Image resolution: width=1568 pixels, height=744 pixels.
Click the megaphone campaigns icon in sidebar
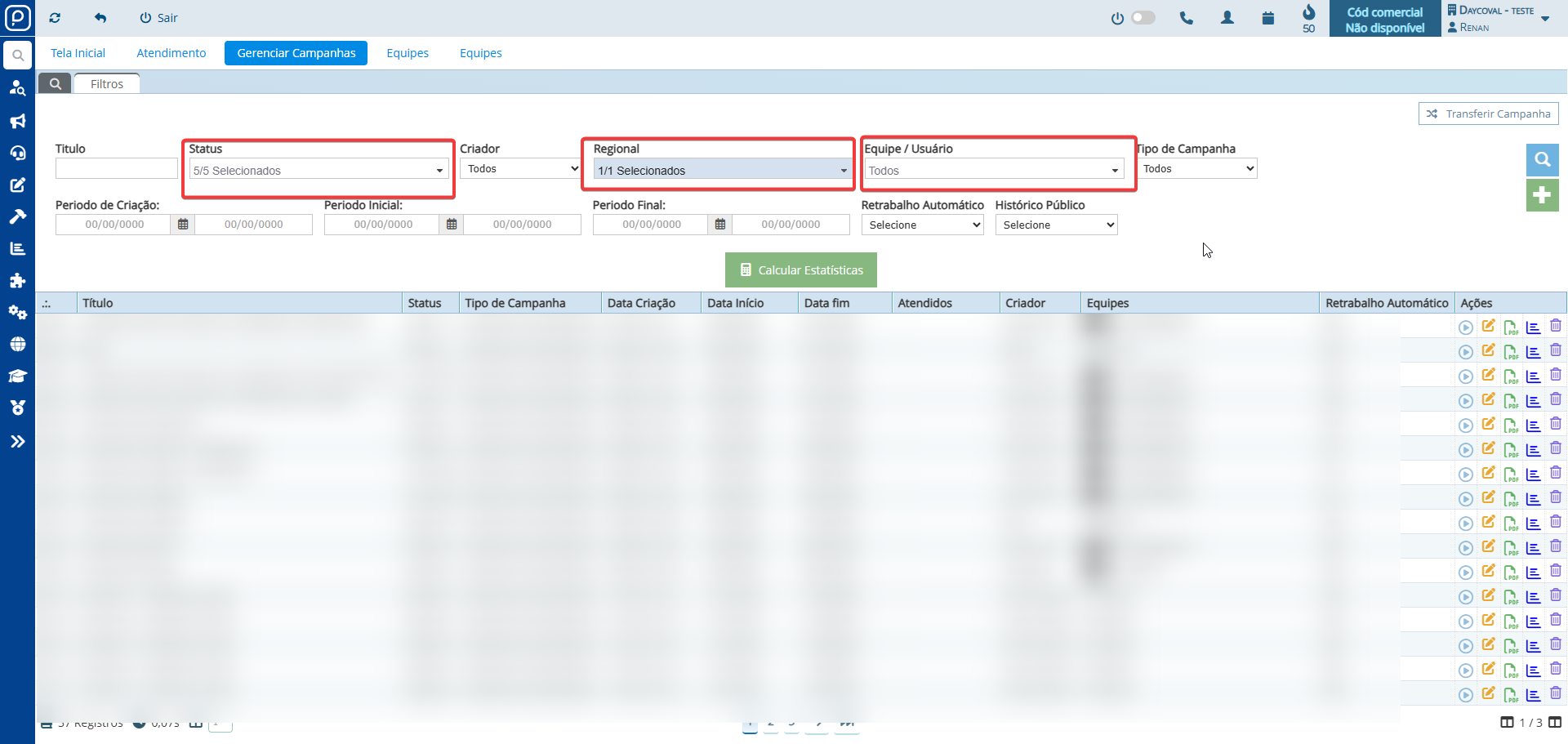[17, 121]
